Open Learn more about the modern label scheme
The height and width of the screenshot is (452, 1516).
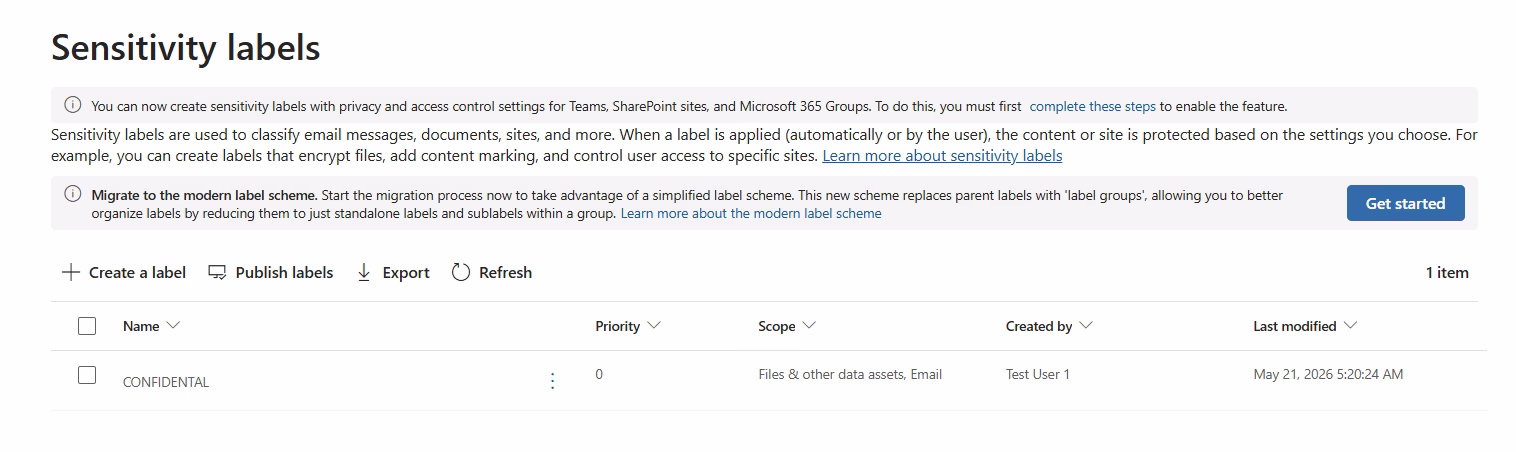click(751, 213)
